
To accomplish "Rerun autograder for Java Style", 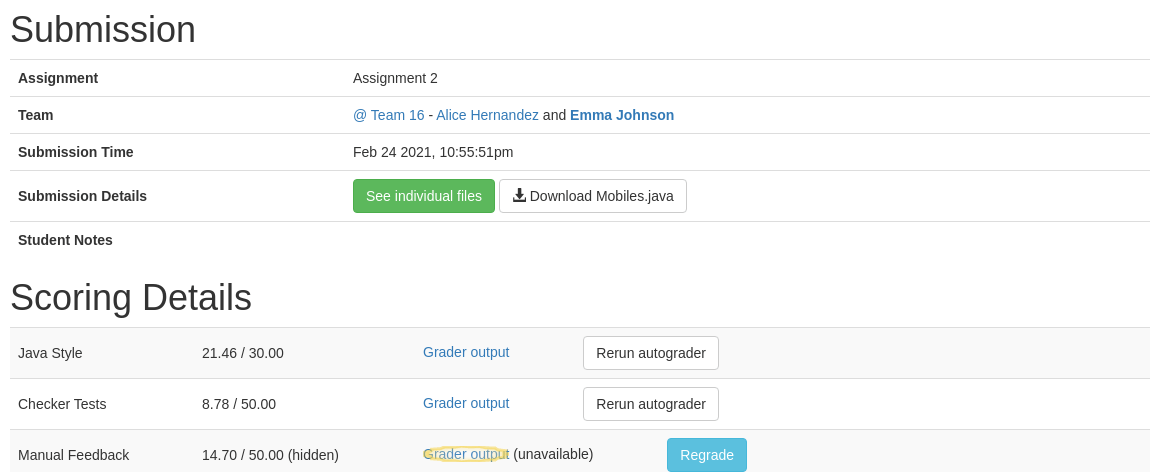I will 651,353.
